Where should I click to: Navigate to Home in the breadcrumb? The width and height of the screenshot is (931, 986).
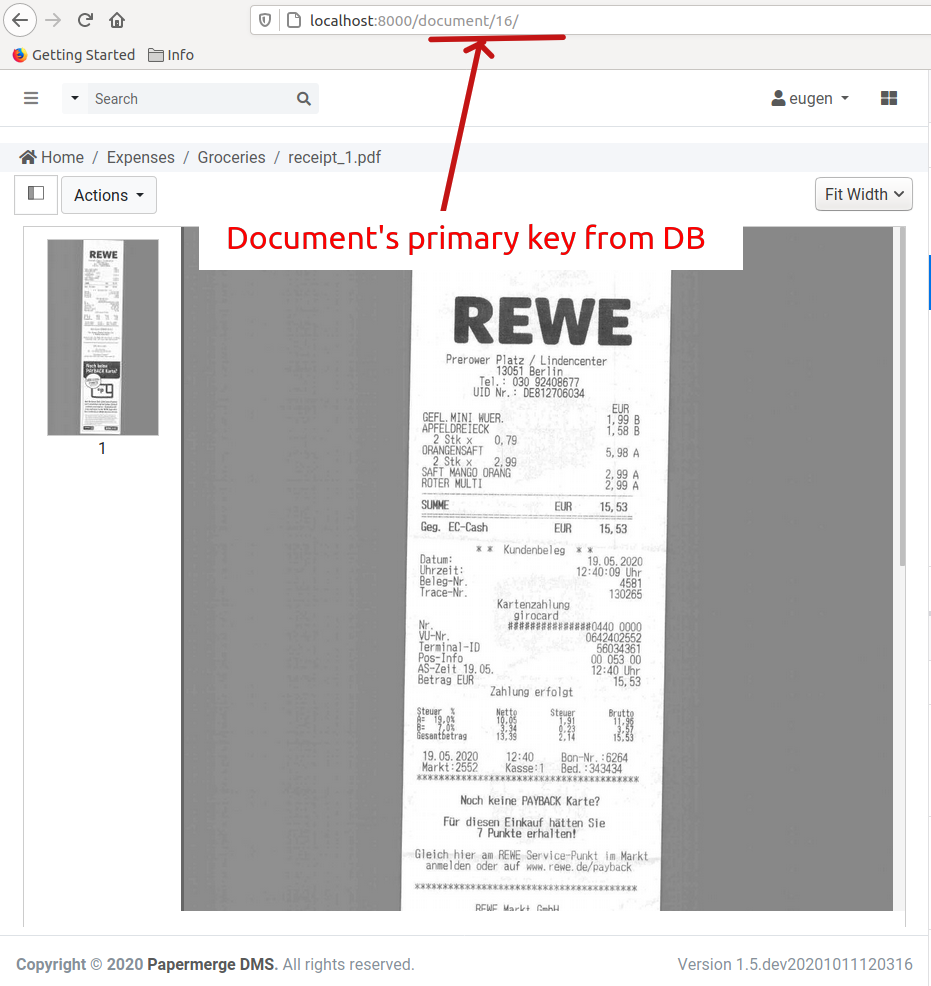tap(52, 157)
